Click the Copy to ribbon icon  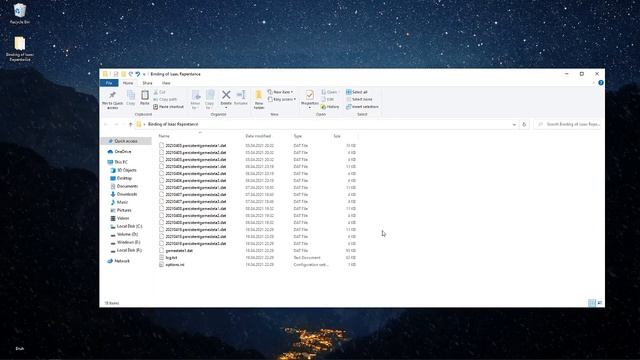(x=210, y=96)
